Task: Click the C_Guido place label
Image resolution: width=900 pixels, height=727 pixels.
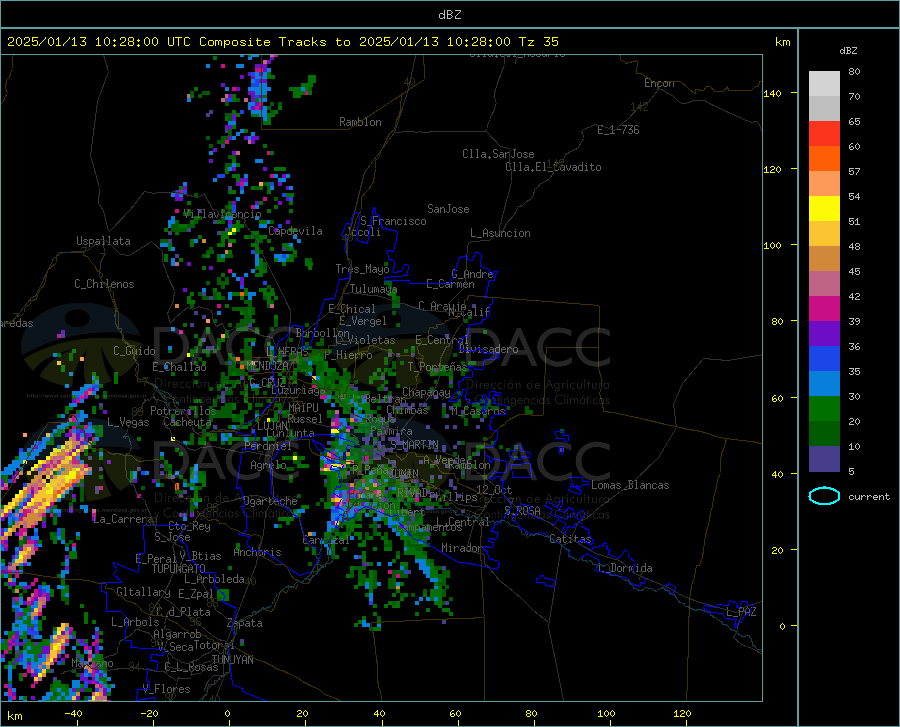Action: click(x=134, y=351)
